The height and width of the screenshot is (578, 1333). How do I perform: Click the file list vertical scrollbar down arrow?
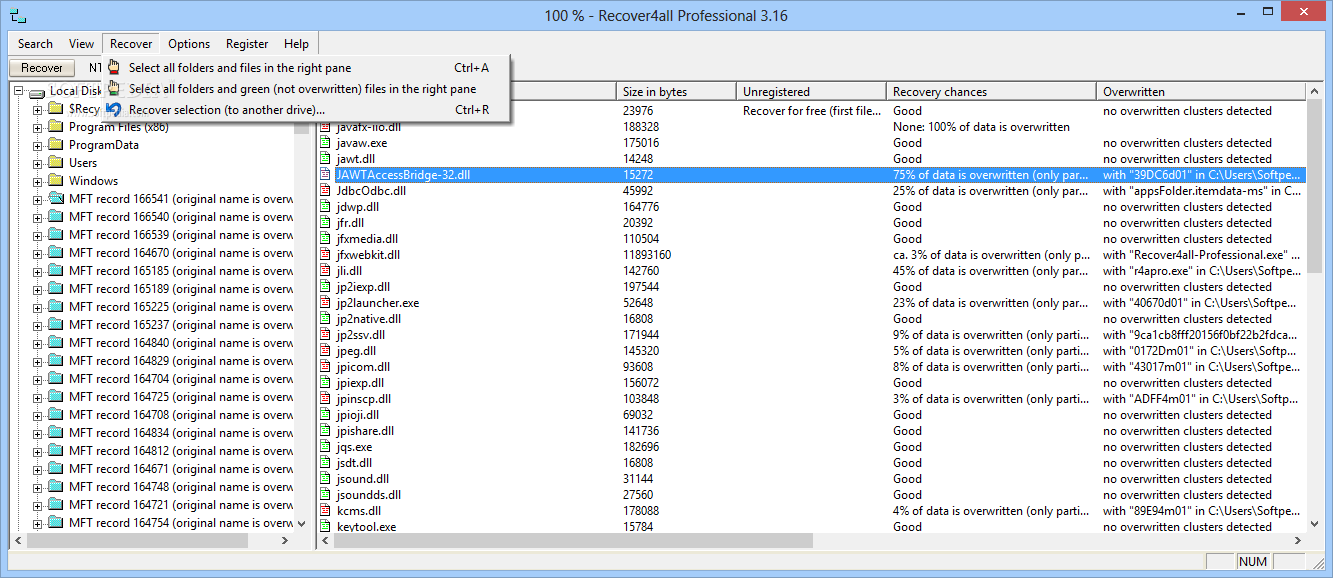coord(1315,524)
